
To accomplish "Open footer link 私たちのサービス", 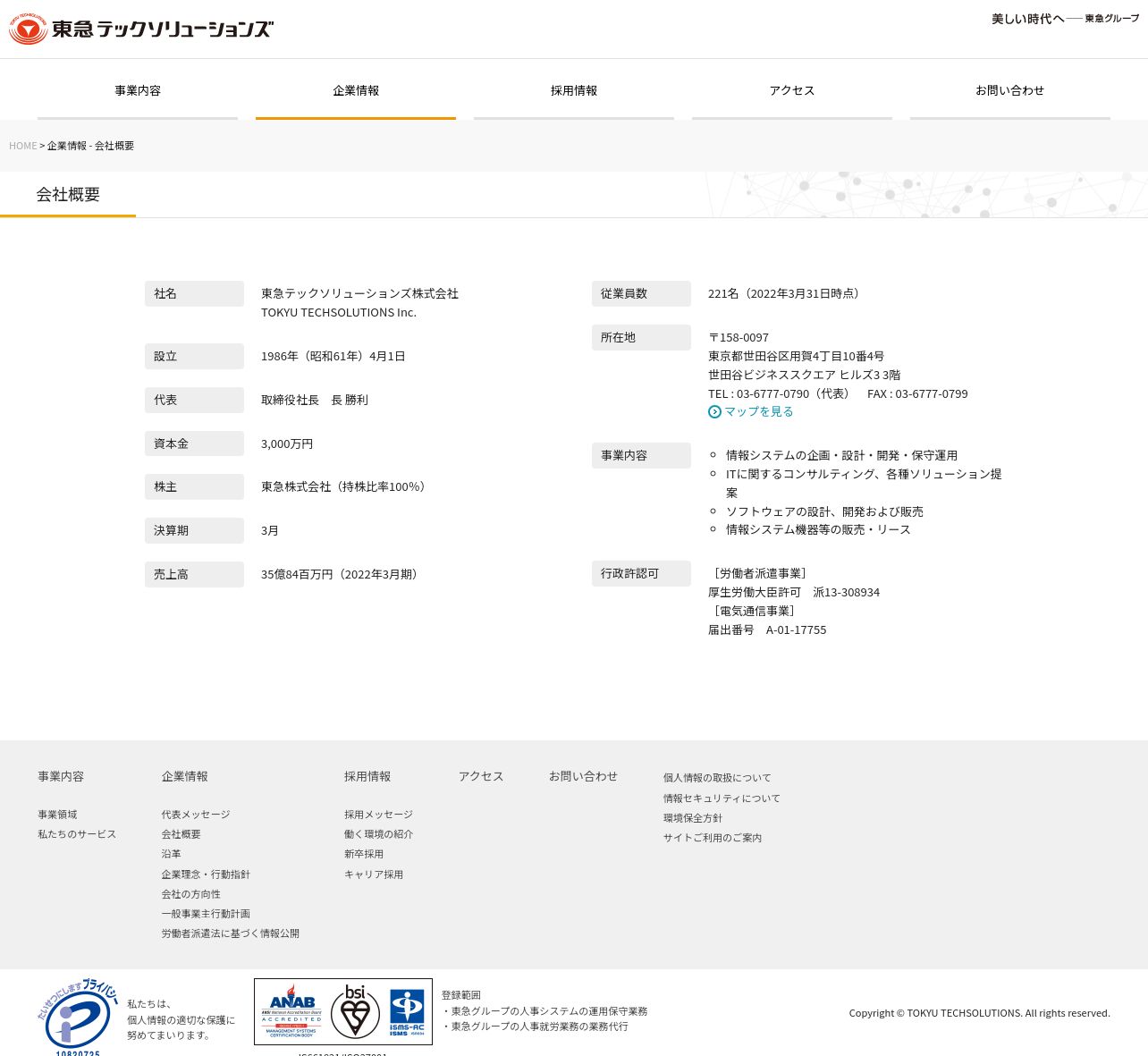I will (77, 834).
